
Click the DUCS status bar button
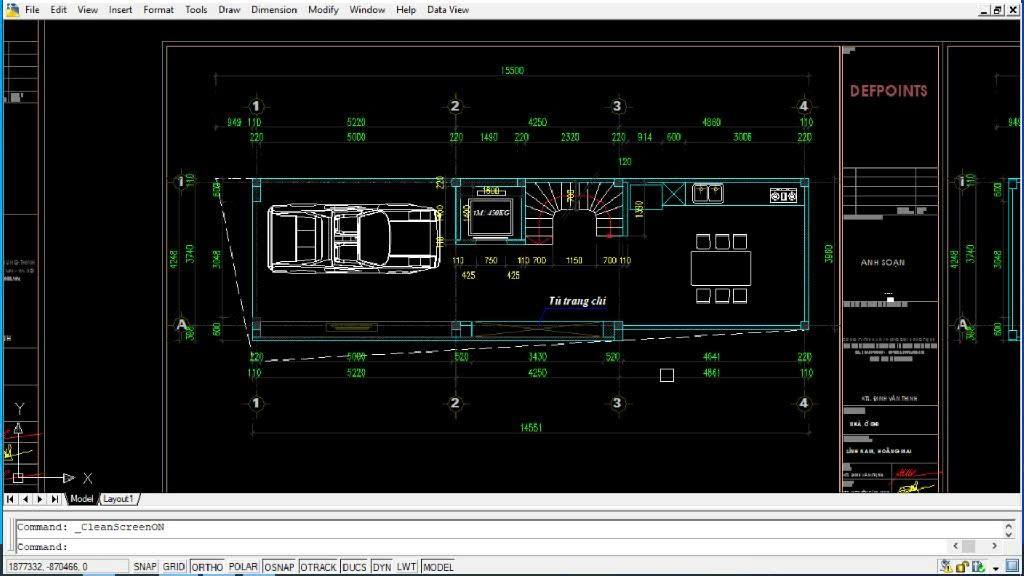point(353,566)
